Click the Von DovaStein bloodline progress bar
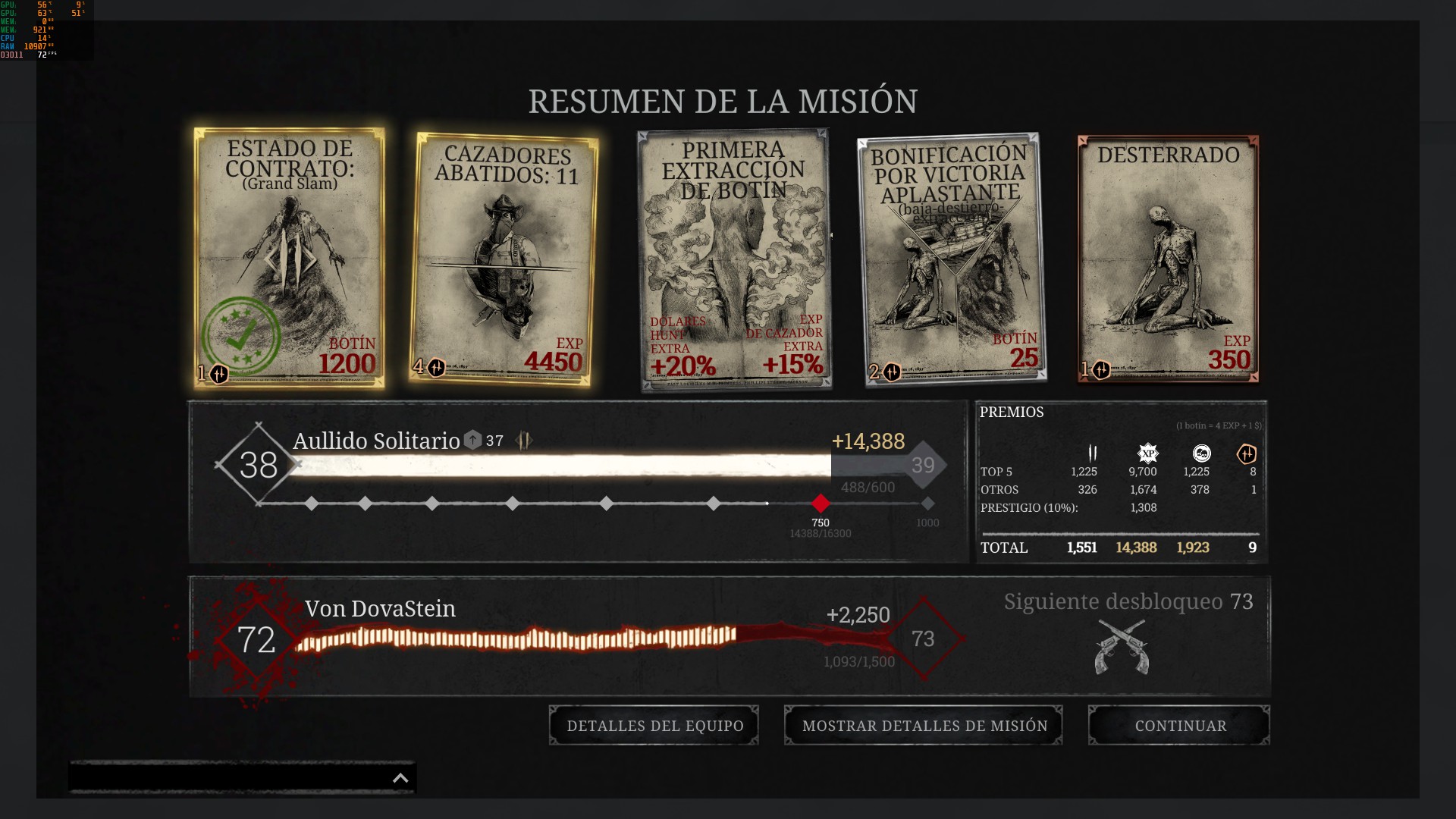Screen dimensions: 1456x819 click(516, 639)
